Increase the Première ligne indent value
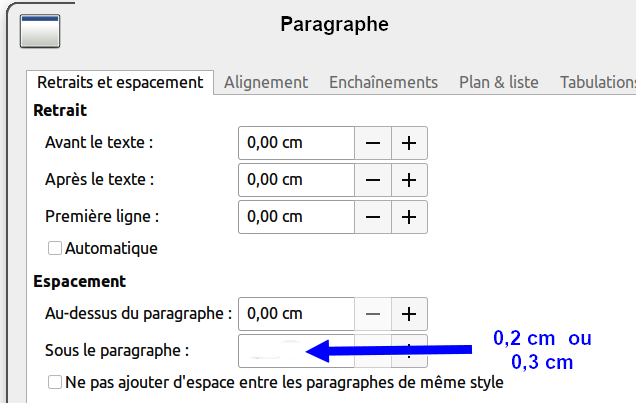The height and width of the screenshot is (403, 636). point(409,216)
